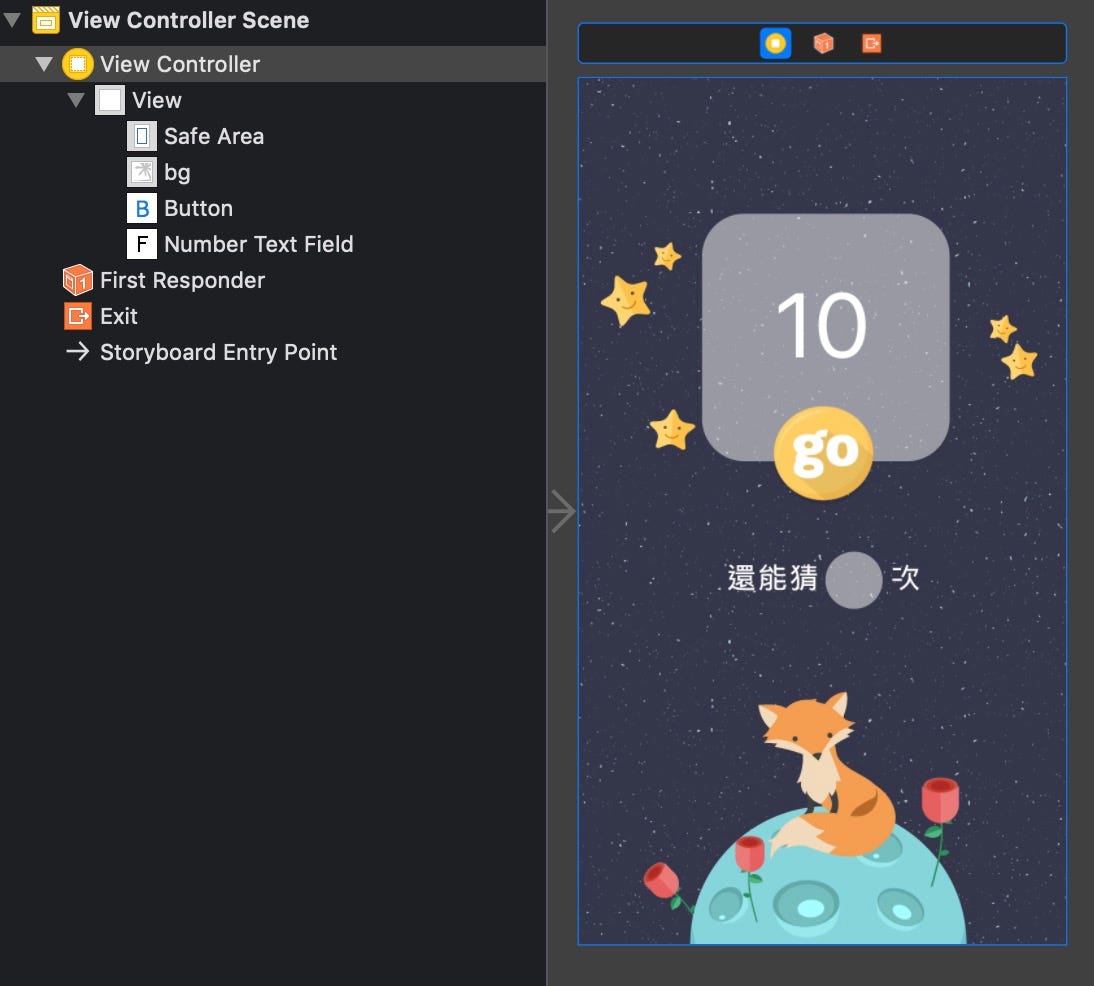Select the View Controller icon in the scene dock

[776, 43]
